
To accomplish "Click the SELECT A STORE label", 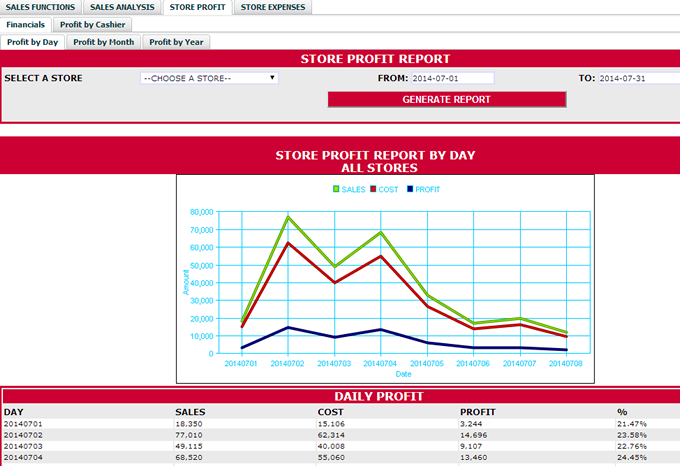I will point(43,78).
